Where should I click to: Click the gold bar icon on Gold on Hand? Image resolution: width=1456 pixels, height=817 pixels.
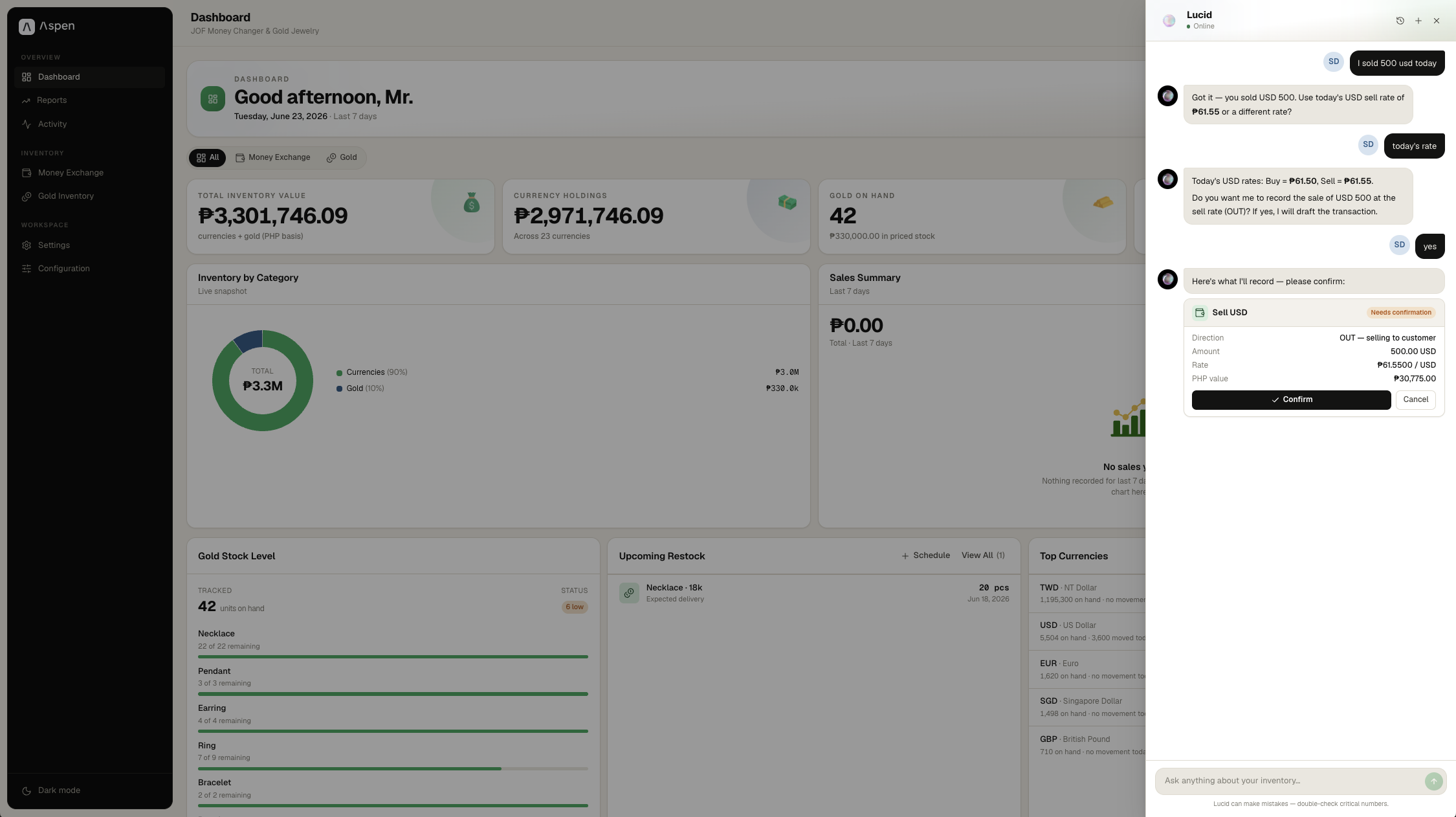[1103, 203]
